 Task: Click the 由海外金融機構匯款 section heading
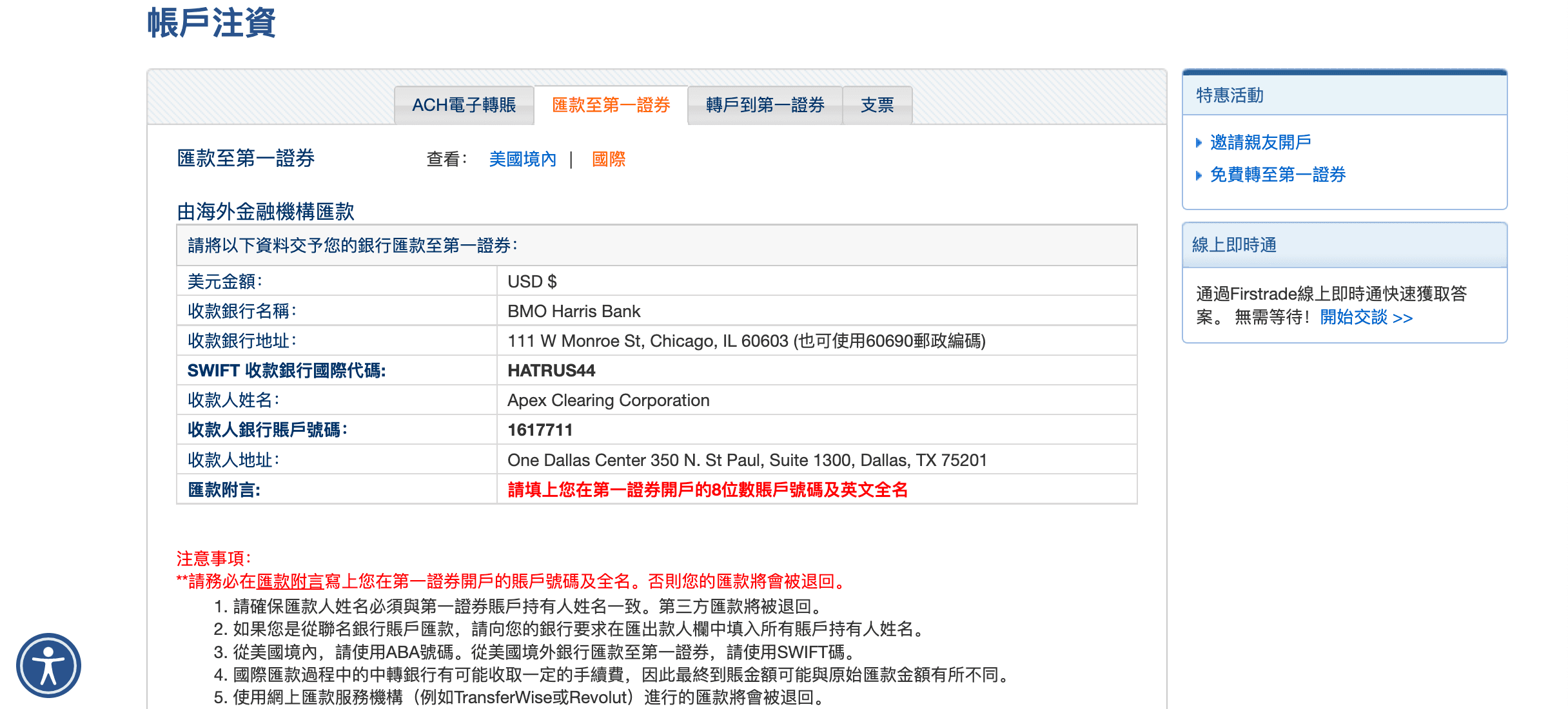tap(266, 211)
